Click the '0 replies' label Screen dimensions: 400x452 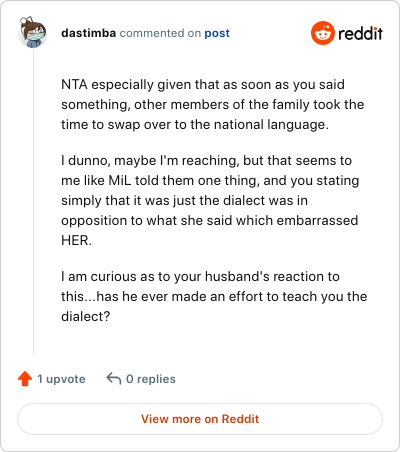(x=151, y=379)
